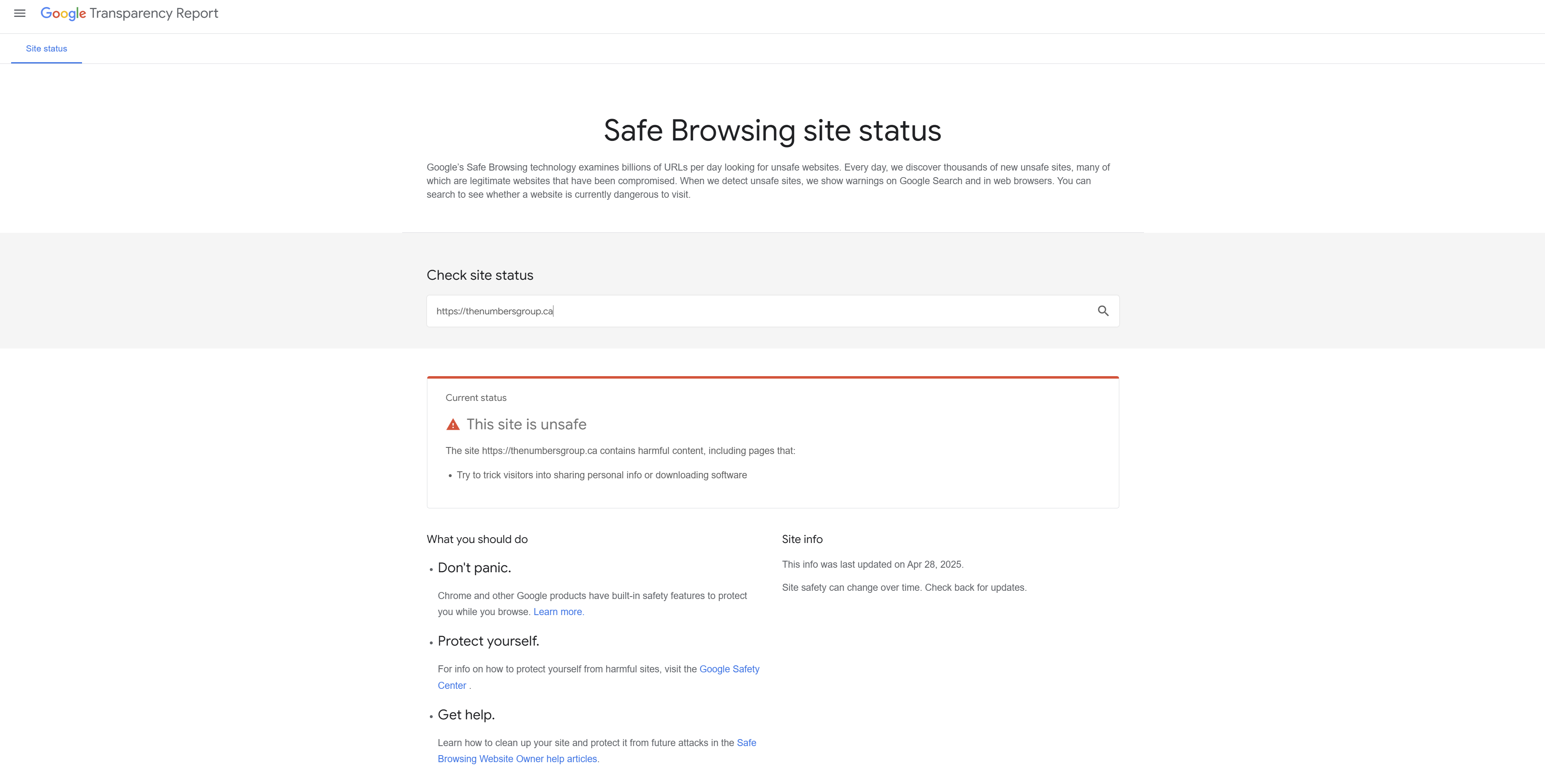Click the Don't panic bullet heading
The image size is (1545, 784).
click(x=474, y=568)
